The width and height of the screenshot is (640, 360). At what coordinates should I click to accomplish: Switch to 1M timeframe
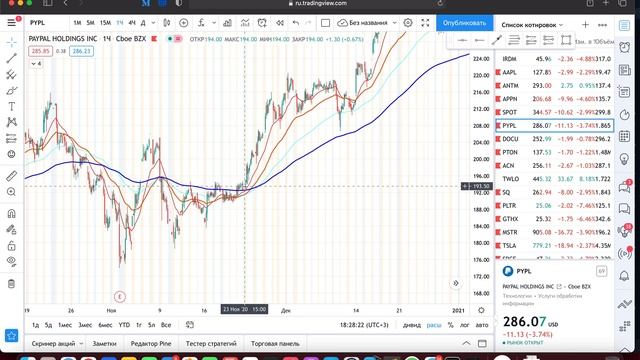(77, 23)
